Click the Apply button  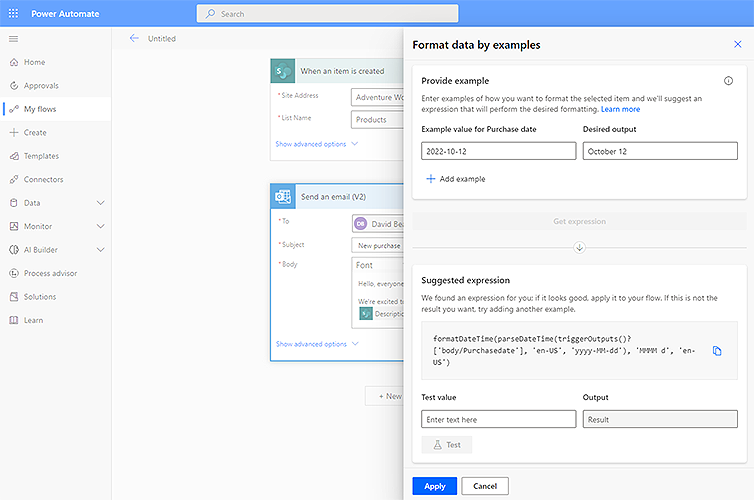pyautogui.click(x=435, y=486)
